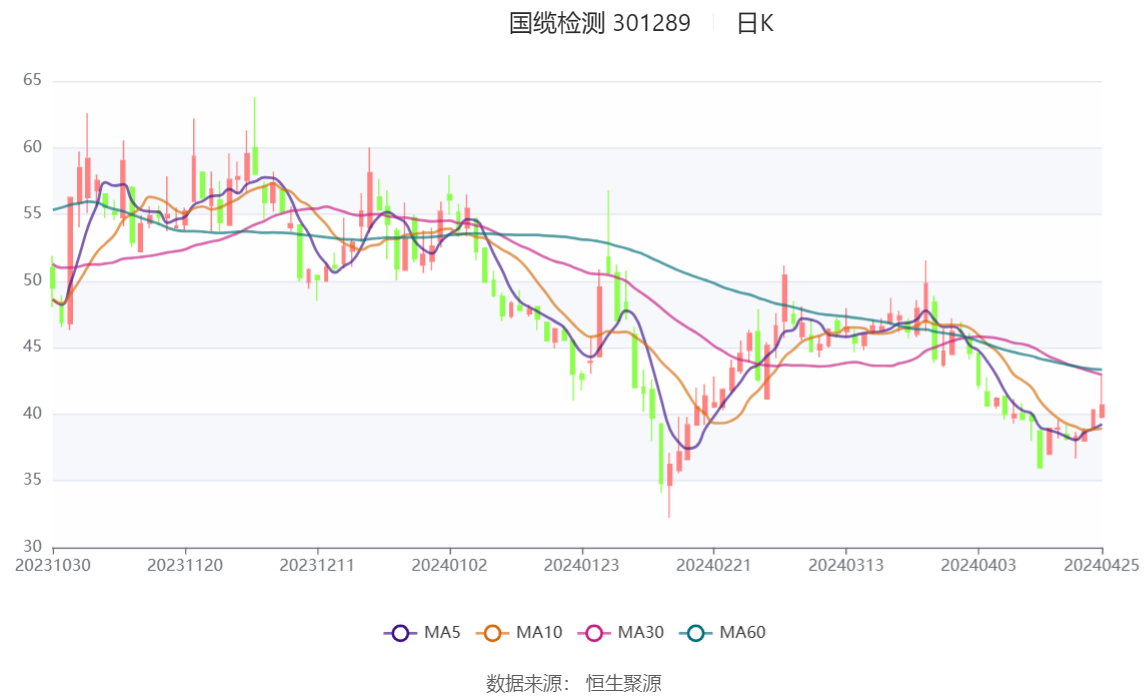Click the chart title 国缆检测 301289
This screenshot has width=1148, height=699.
point(600,23)
